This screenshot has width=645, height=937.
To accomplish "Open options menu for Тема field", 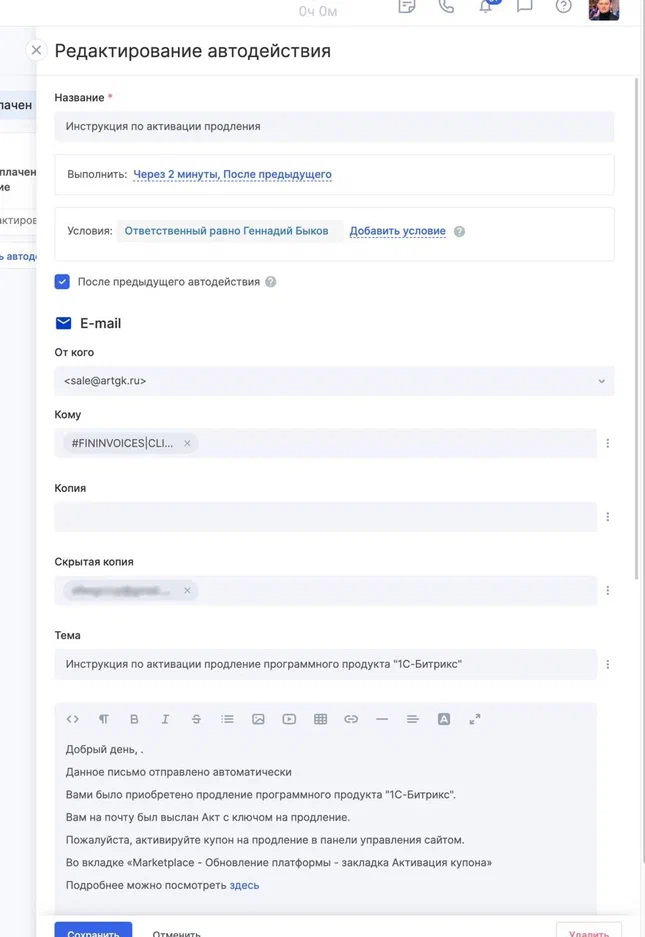I will coord(607,665).
